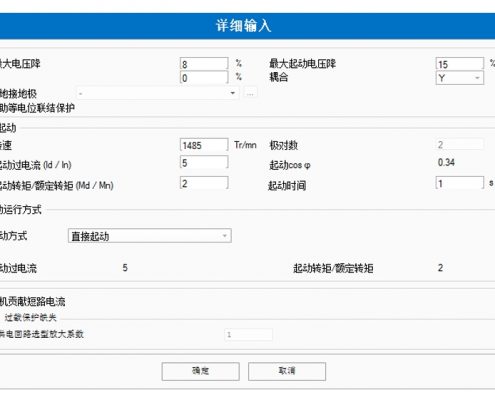Click the voltage drop field showing 0
The width and height of the screenshot is (495, 400).
coord(204,78)
